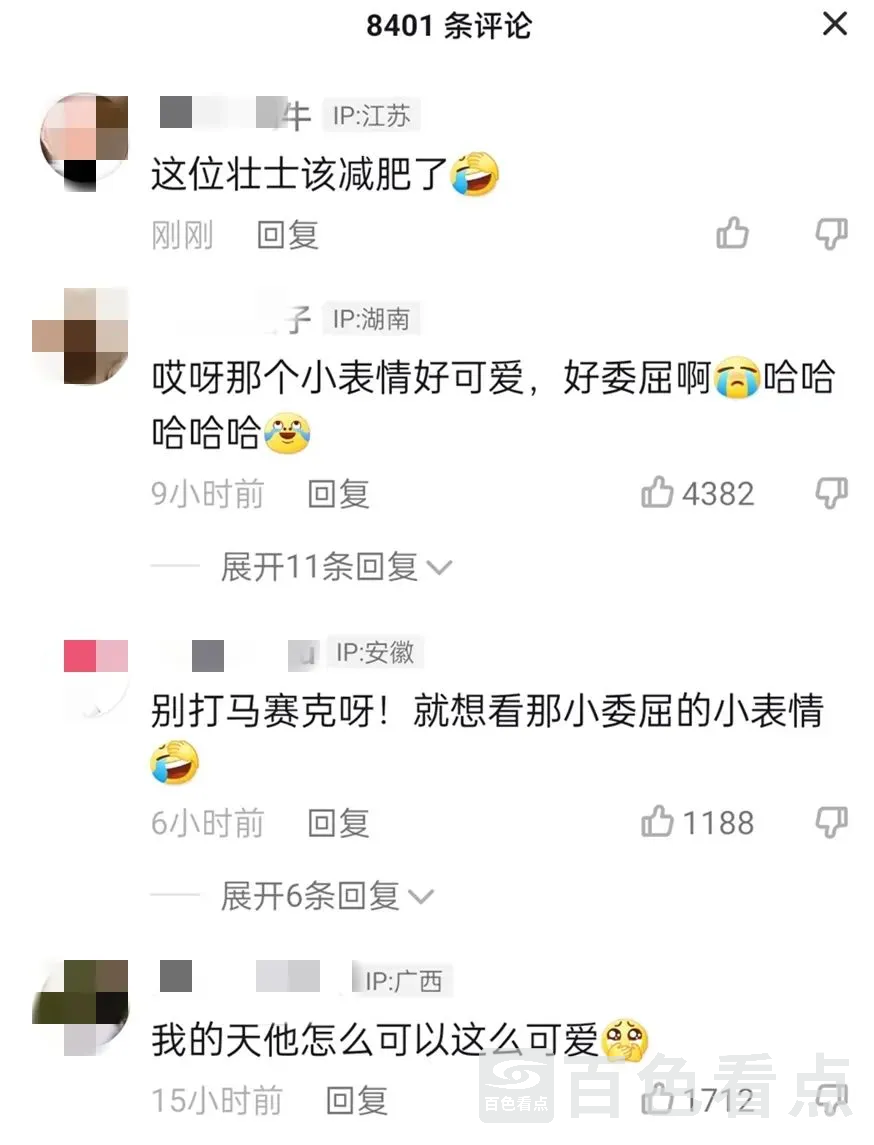Reply to the Guangxi user's comment
Viewport: 874px width, 1145px height.
[356, 1100]
